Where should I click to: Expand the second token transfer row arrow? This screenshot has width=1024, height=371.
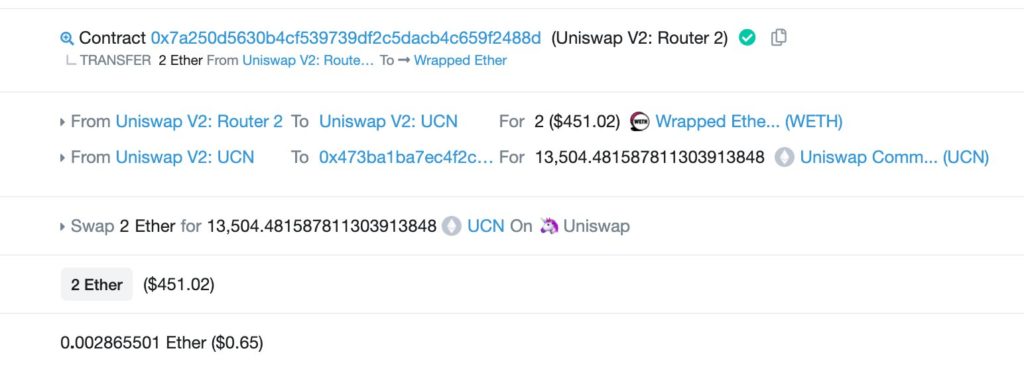(63, 158)
